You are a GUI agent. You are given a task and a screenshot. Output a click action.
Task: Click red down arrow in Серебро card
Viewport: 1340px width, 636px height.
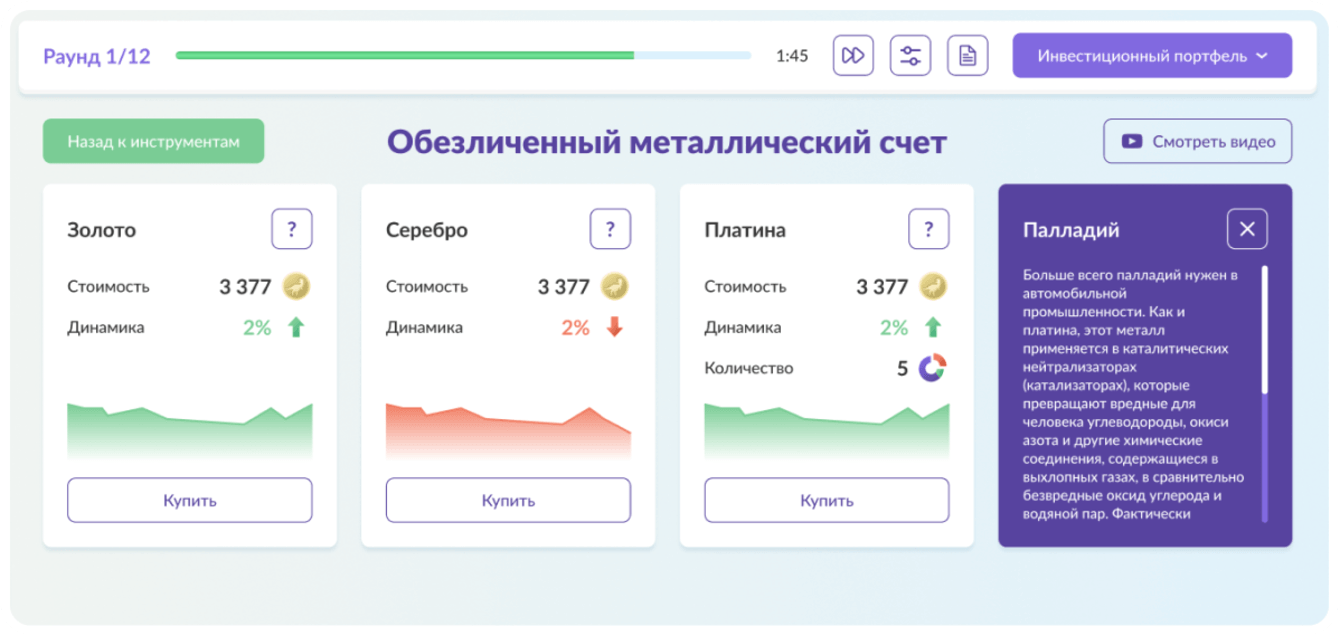[614, 327]
